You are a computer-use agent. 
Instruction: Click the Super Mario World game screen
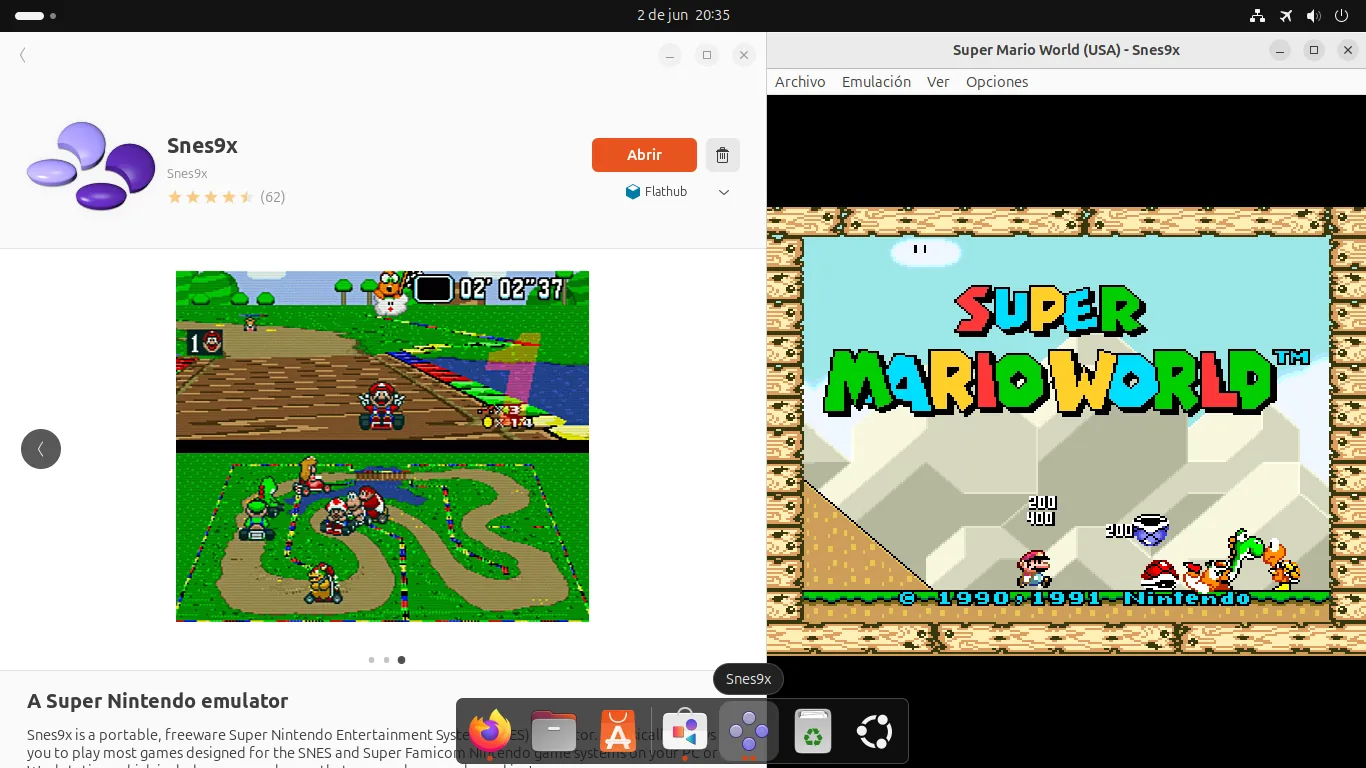pos(1066,431)
